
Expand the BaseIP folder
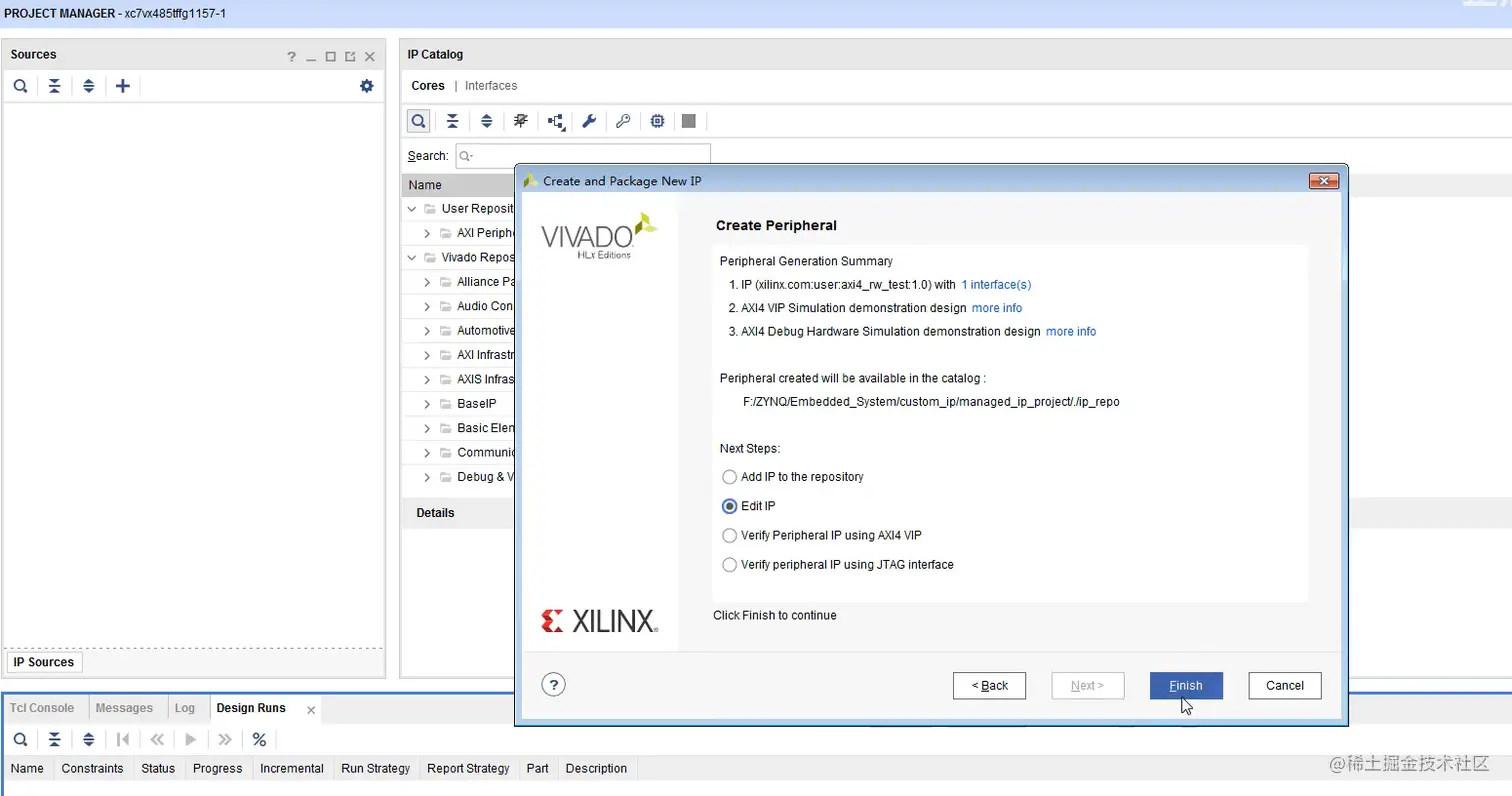coord(427,404)
